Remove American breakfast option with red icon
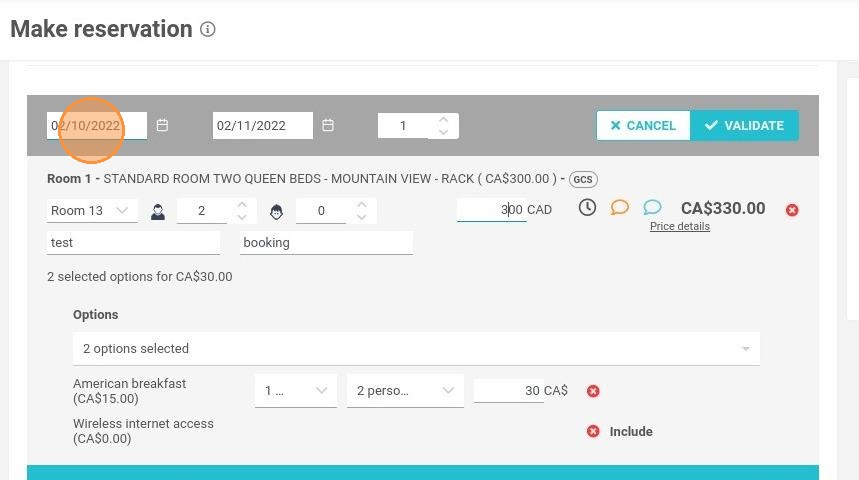The image size is (859, 480). click(593, 391)
